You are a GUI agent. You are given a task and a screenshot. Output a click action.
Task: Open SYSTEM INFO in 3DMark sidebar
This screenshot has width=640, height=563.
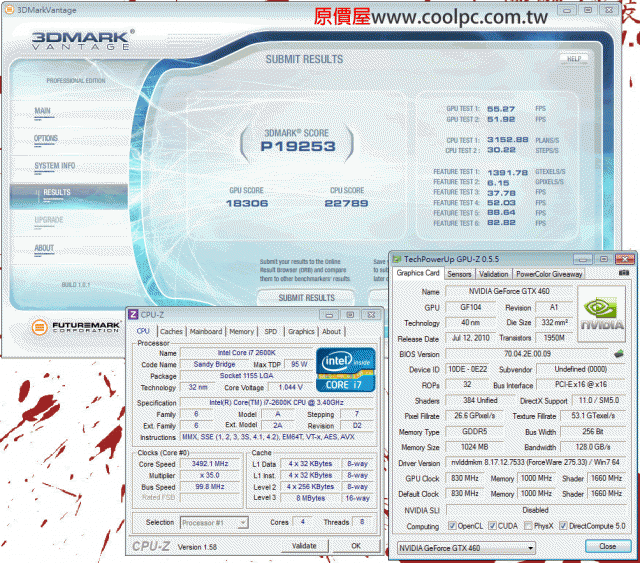pyautogui.click(x=55, y=166)
